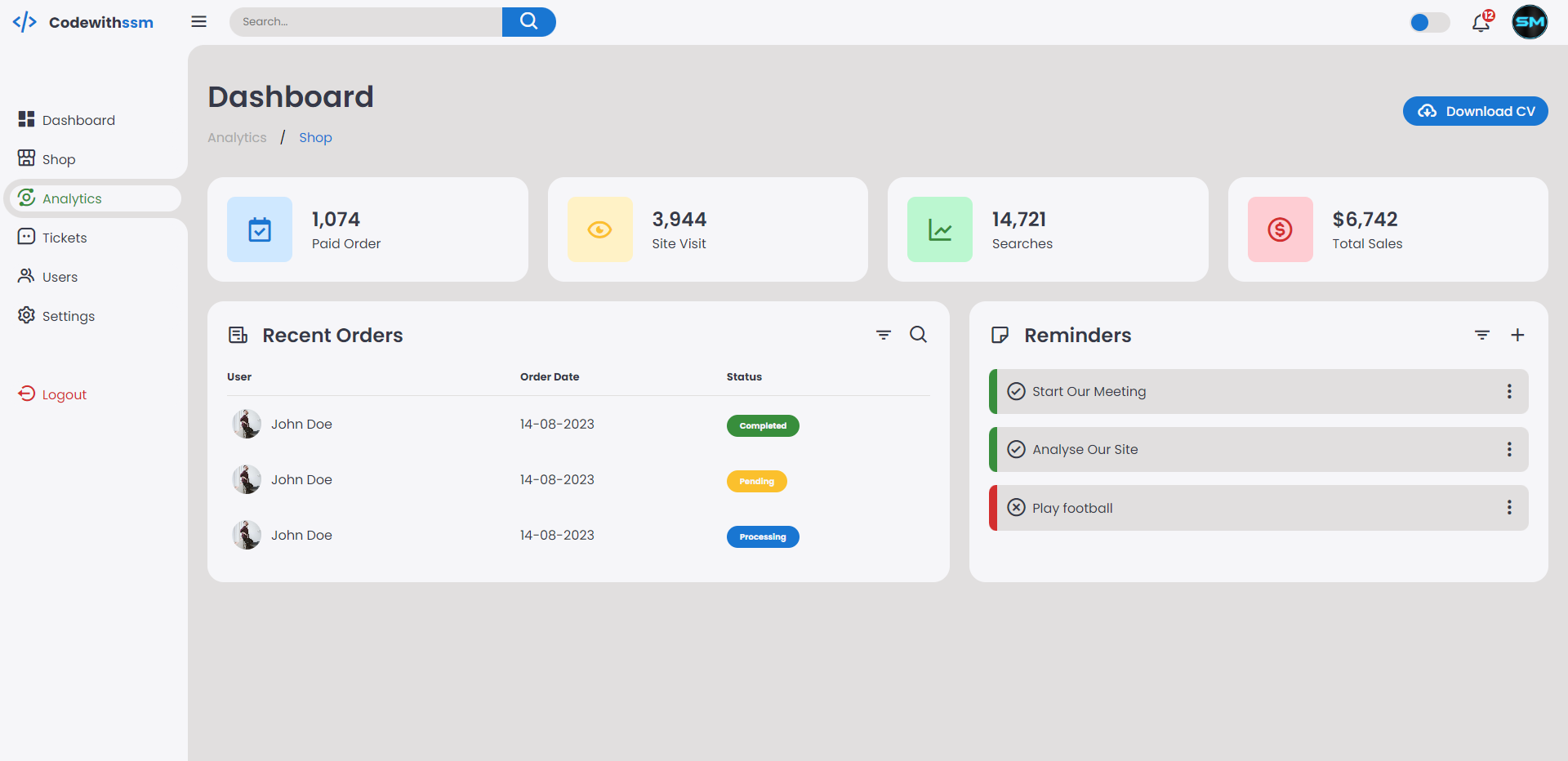The width and height of the screenshot is (1568, 761).
Task: Open the hamburger sidebar menu
Action: pos(198,22)
